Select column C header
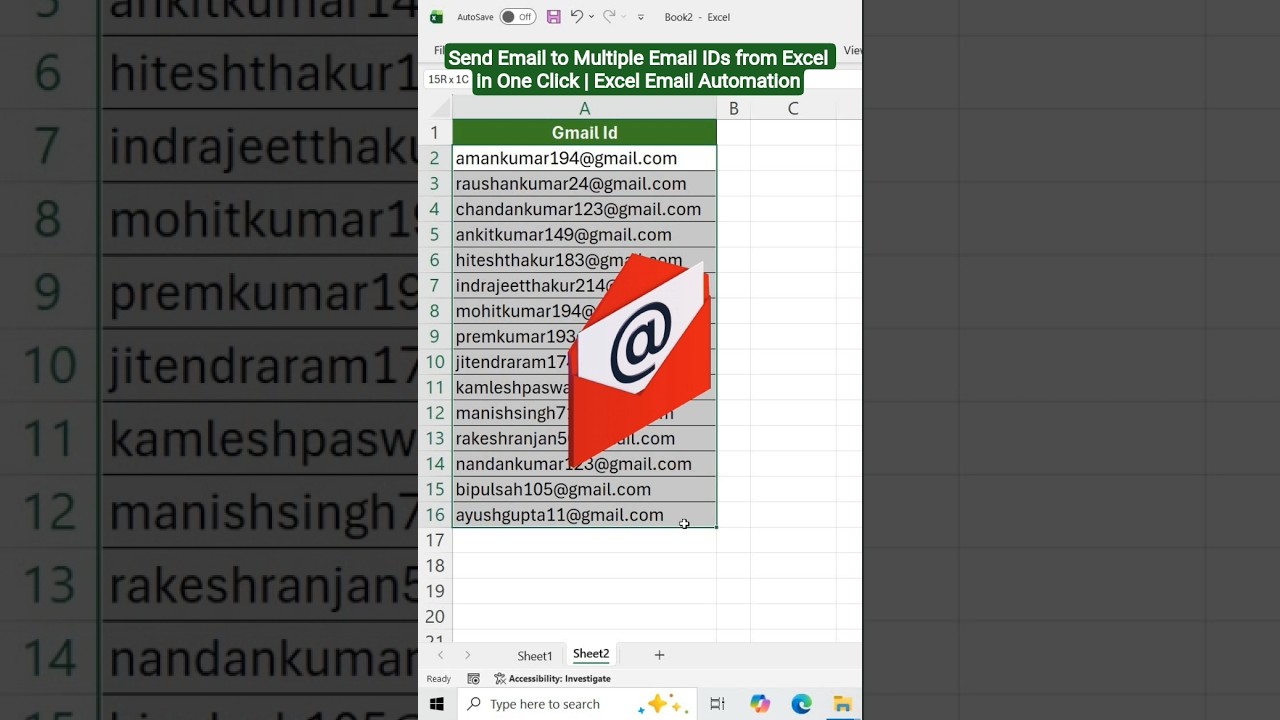This screenshot has height=720, width=1280. tap(793, 108)
